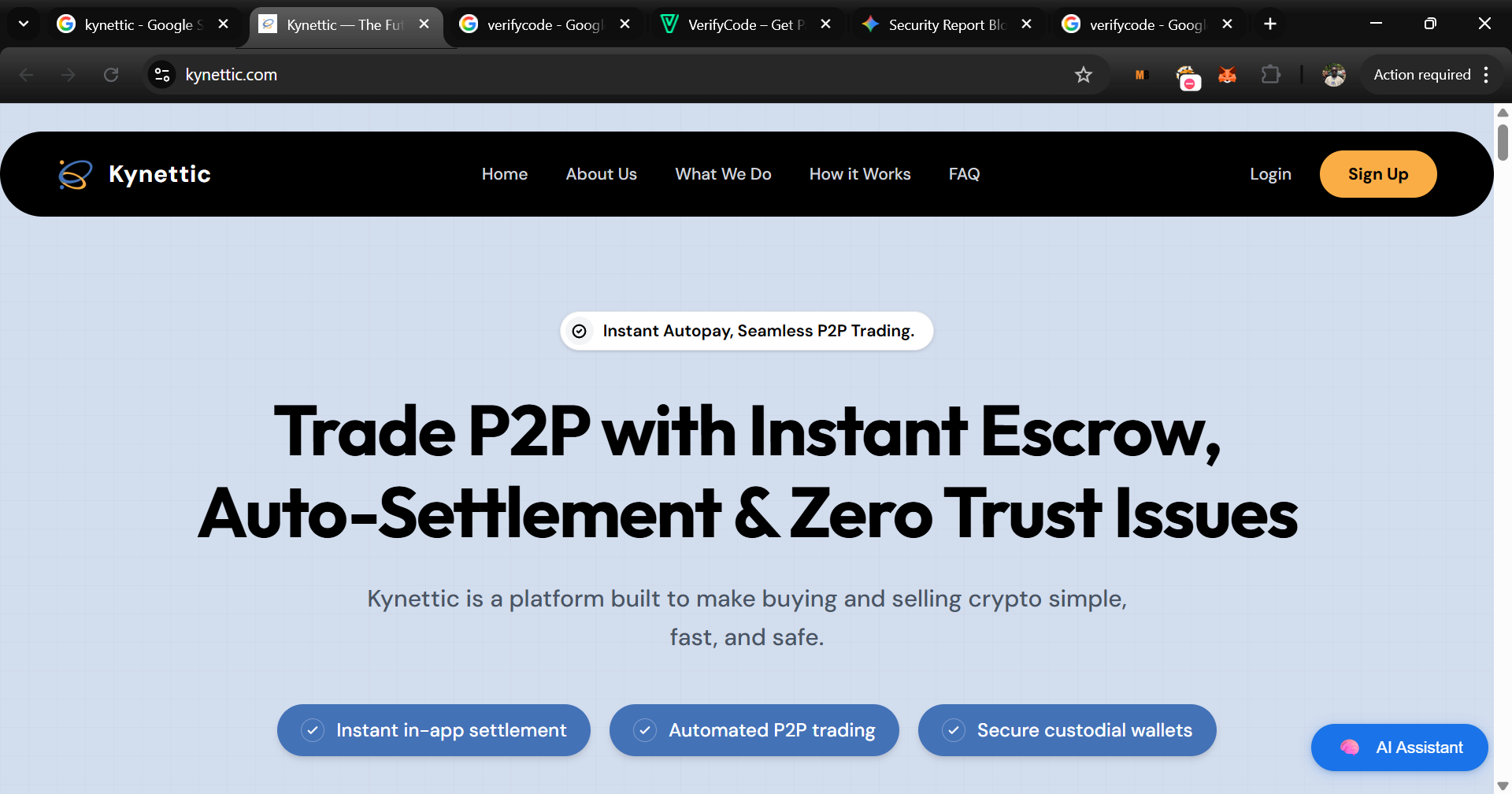Screen dimensions: 1512x794
Task: Open the tab search dropdown arrow
Action: (23, 24)
